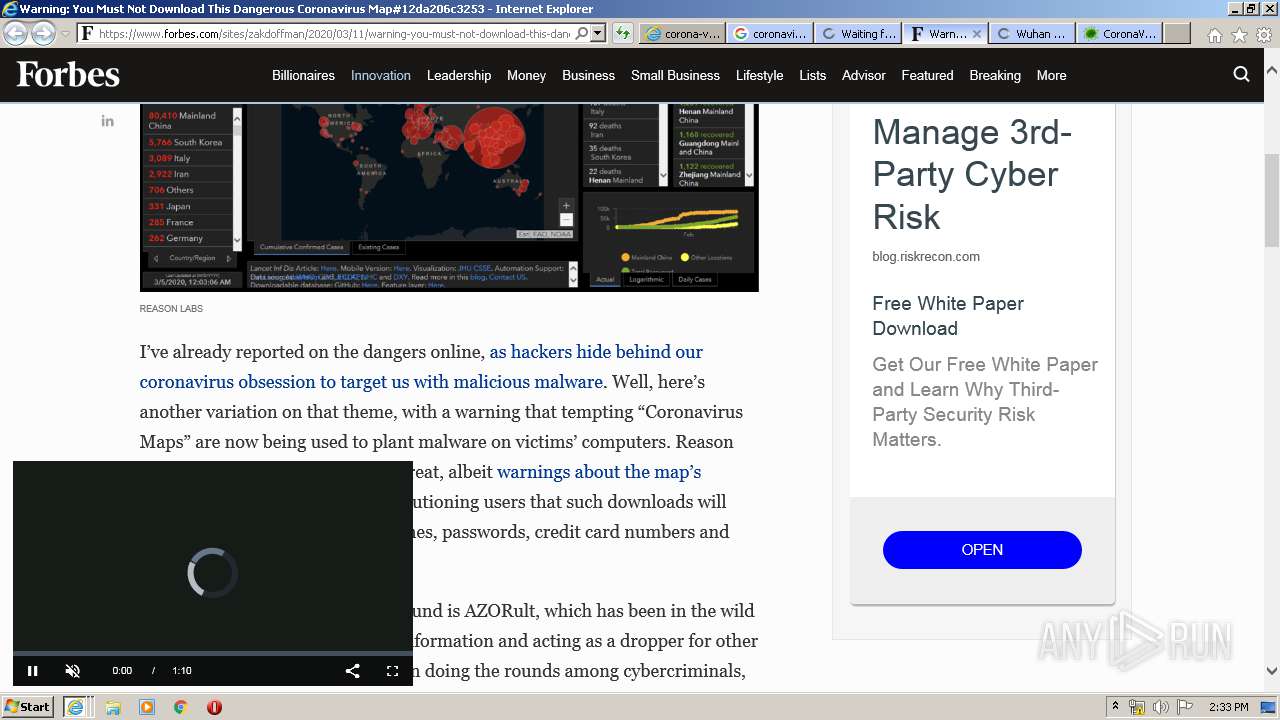Open Google Chrome taskbar icon

[180, 707]
